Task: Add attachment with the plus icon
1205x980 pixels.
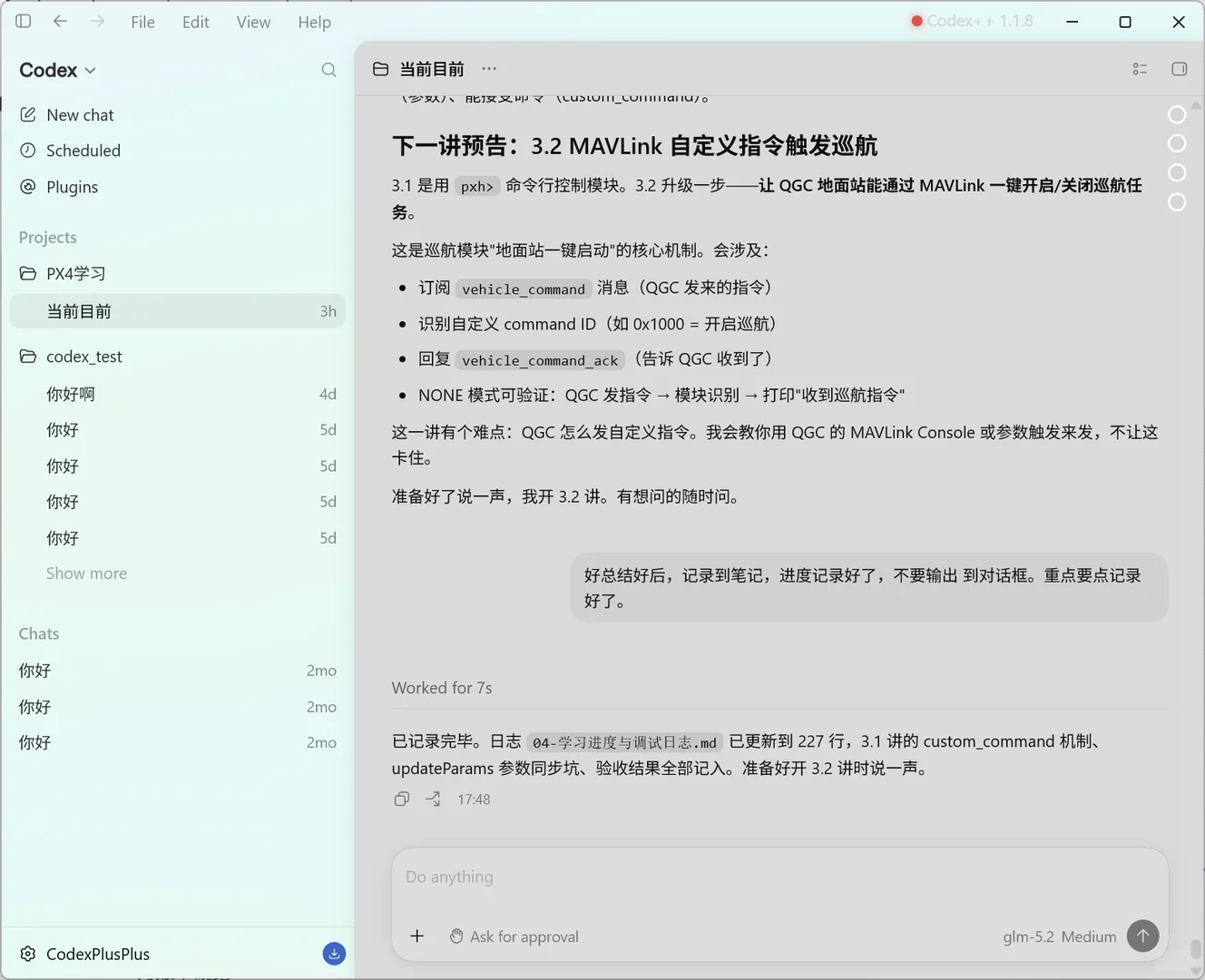Action: click(x=417, y=936)
